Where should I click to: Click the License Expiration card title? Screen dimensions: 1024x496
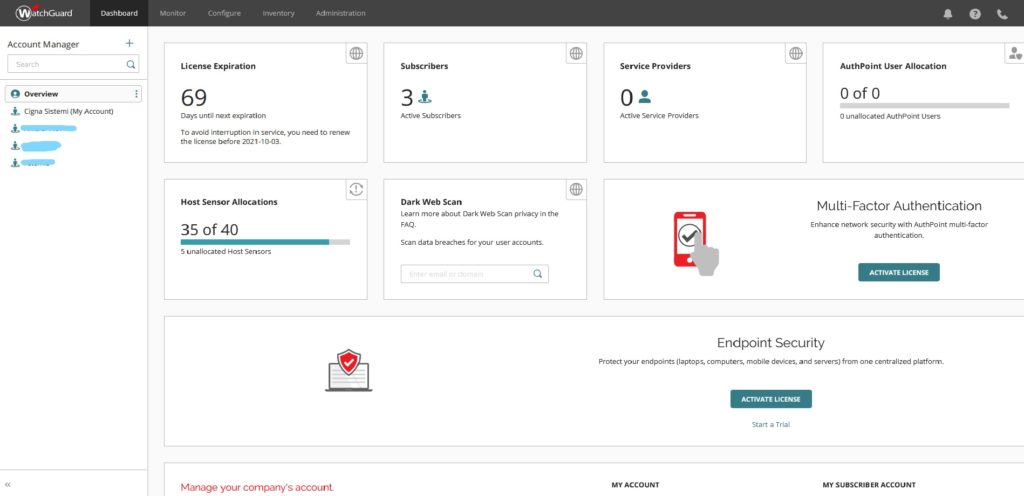click(x=218, y=66)
